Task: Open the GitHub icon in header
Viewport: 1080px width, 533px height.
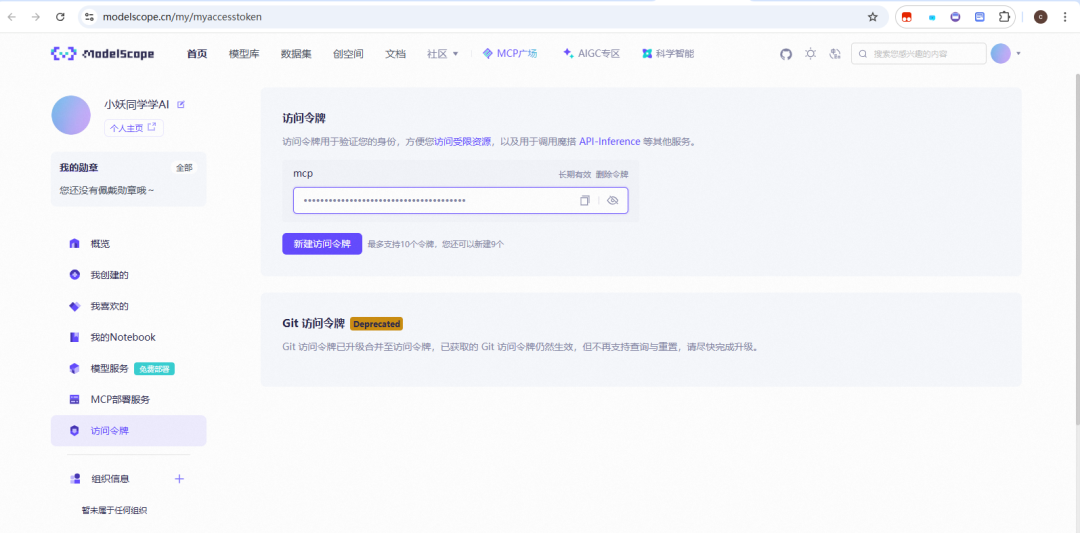Action: point(786,54)
